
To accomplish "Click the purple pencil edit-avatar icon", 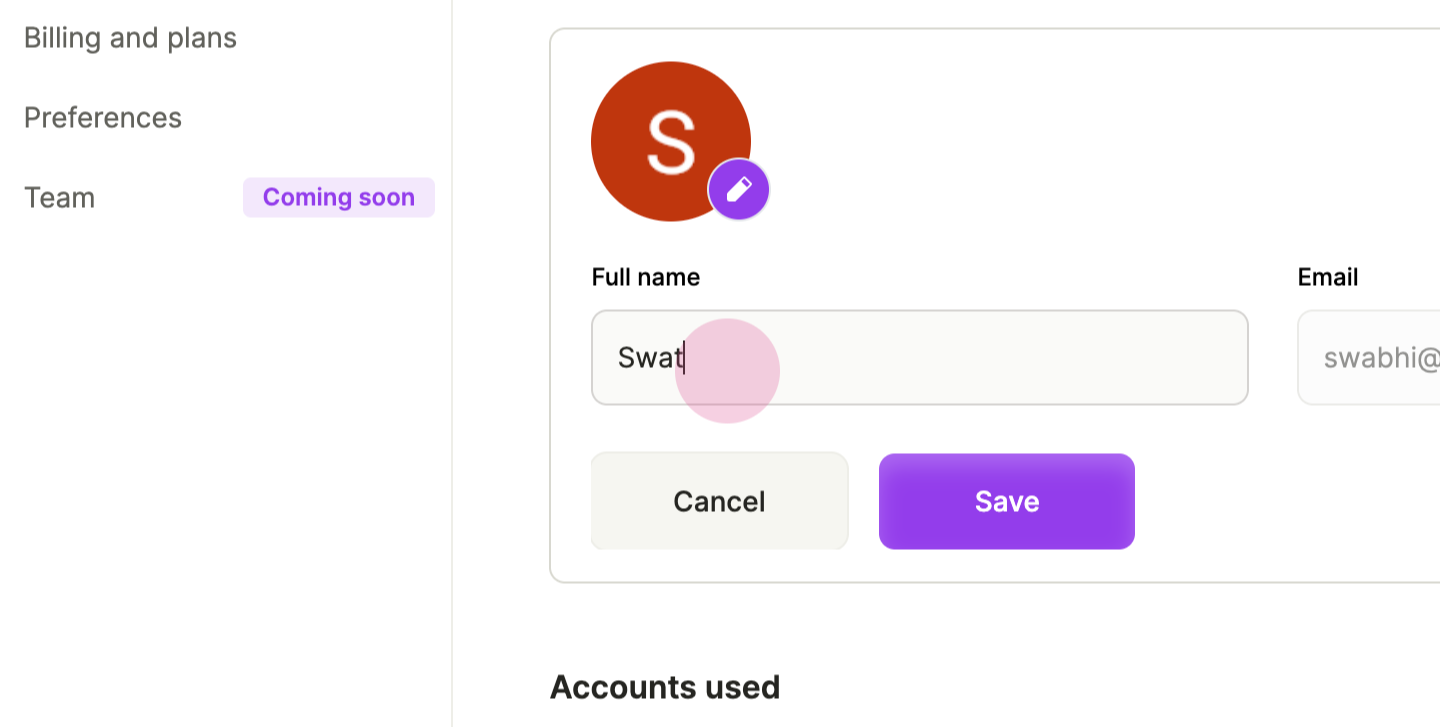I will (739, 189).
